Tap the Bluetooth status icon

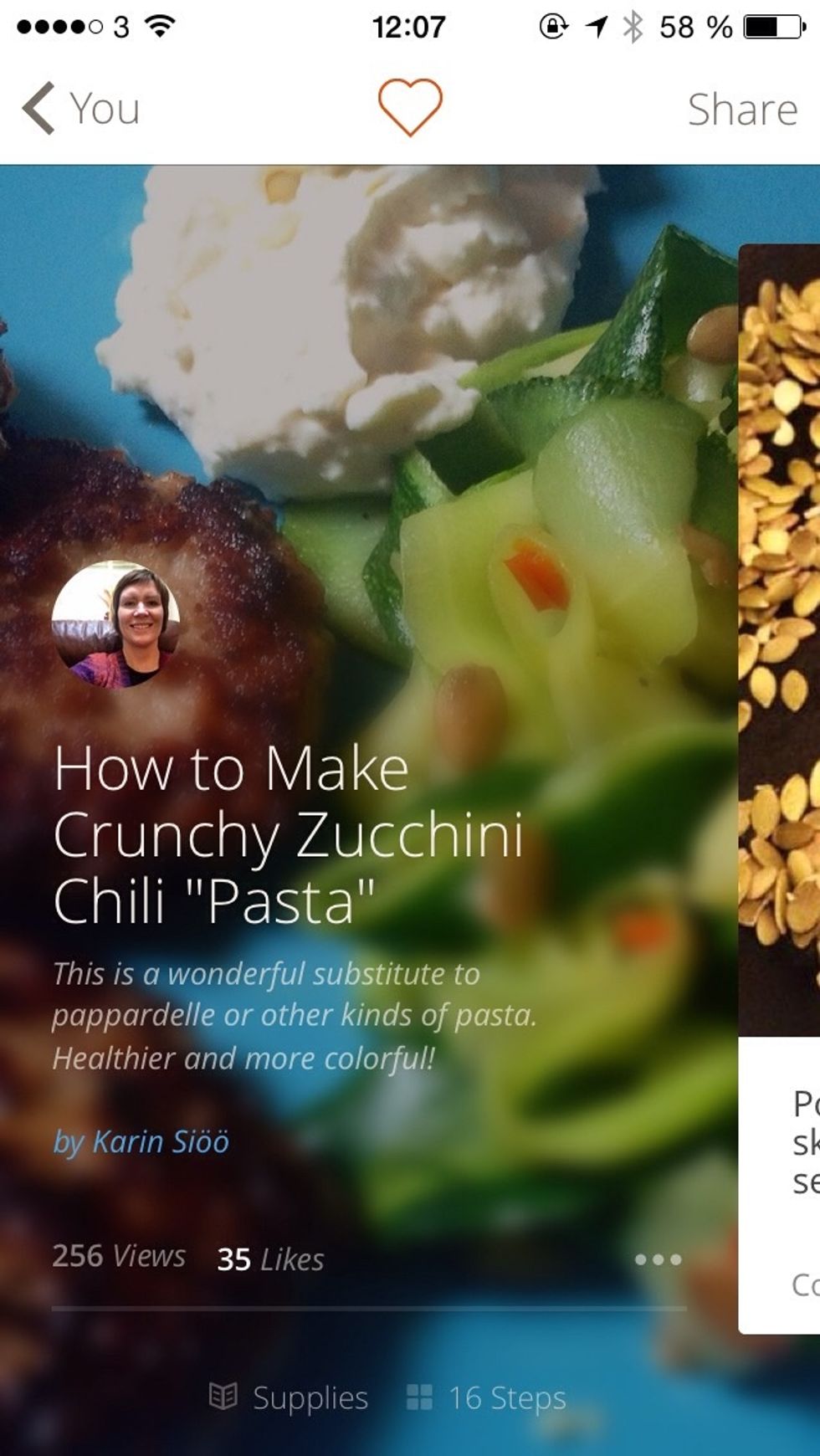coord(633,27)
